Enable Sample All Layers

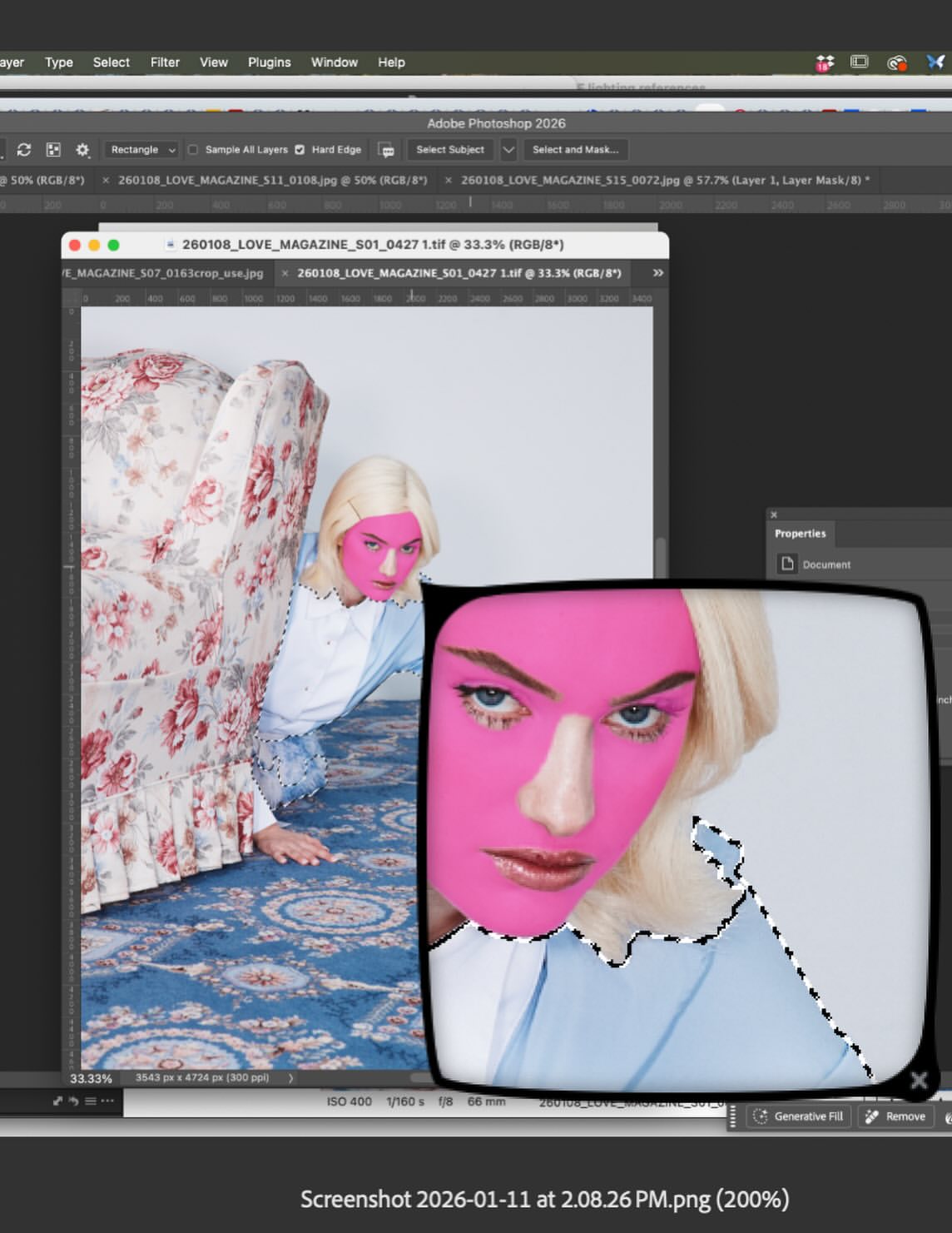[x=193, y=150]
